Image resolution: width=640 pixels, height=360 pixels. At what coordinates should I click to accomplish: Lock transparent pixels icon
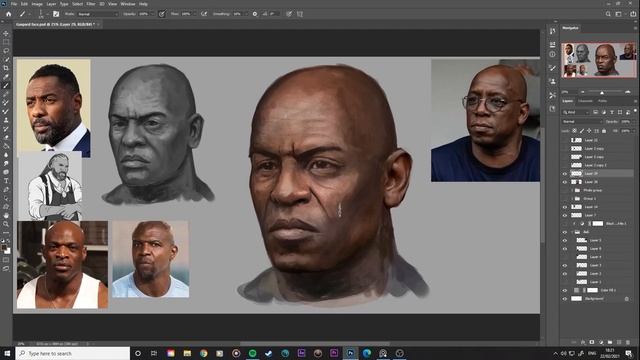[574, 131]
